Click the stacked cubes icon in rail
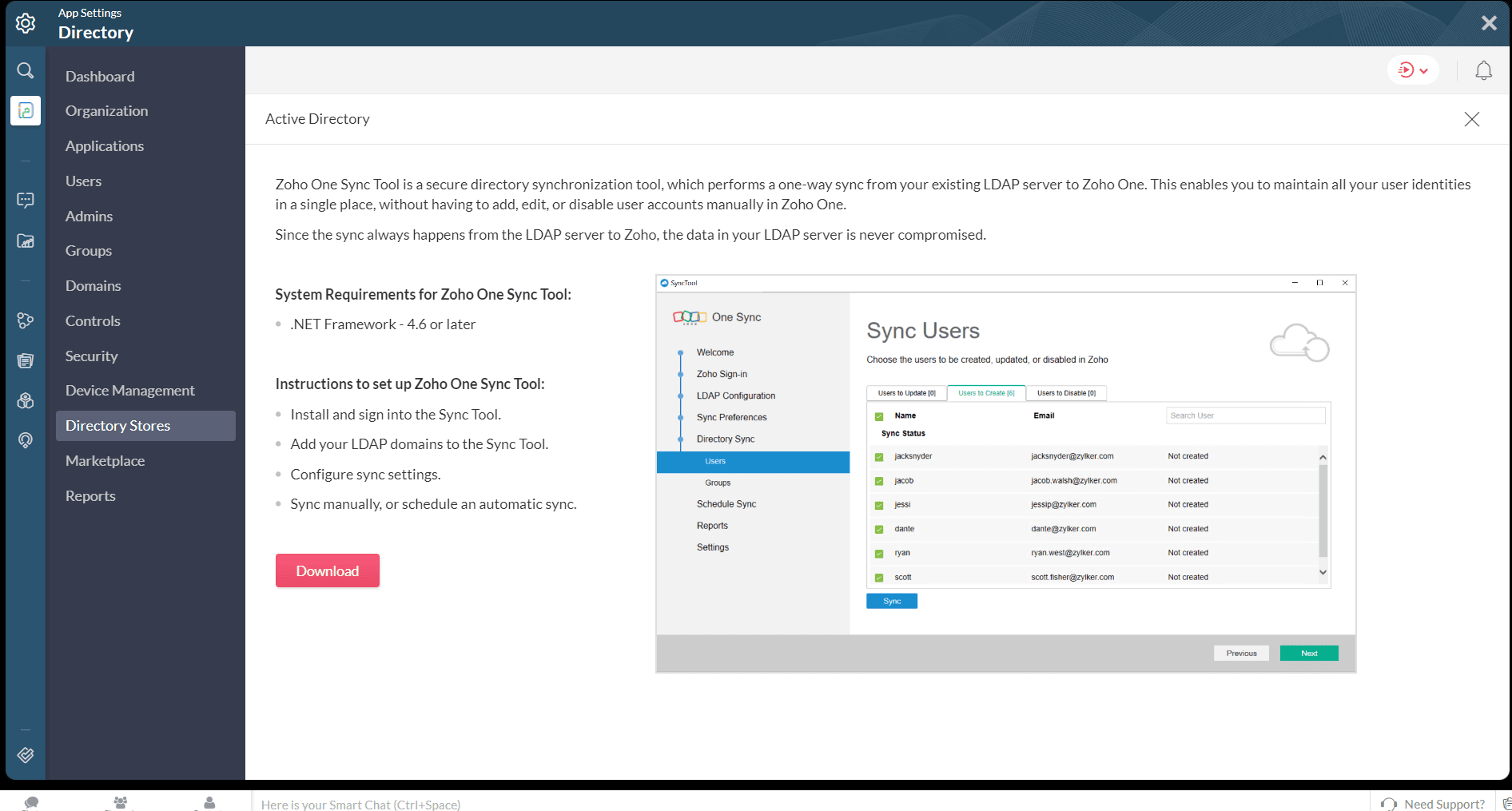 26,400
